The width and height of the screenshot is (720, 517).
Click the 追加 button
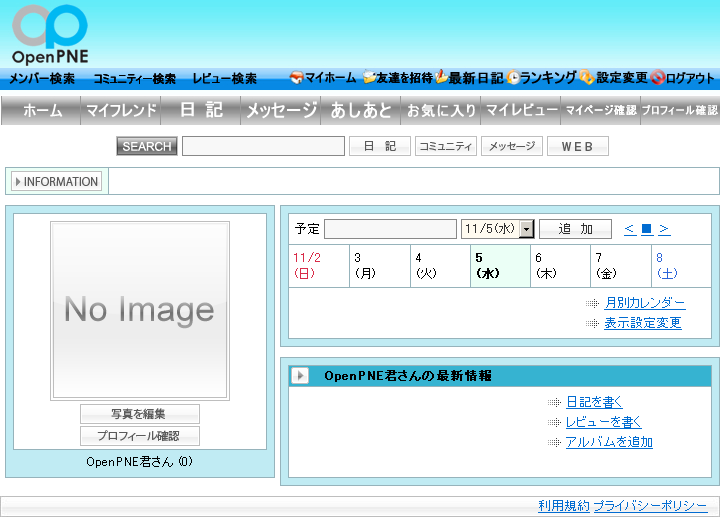pos(575,229)
